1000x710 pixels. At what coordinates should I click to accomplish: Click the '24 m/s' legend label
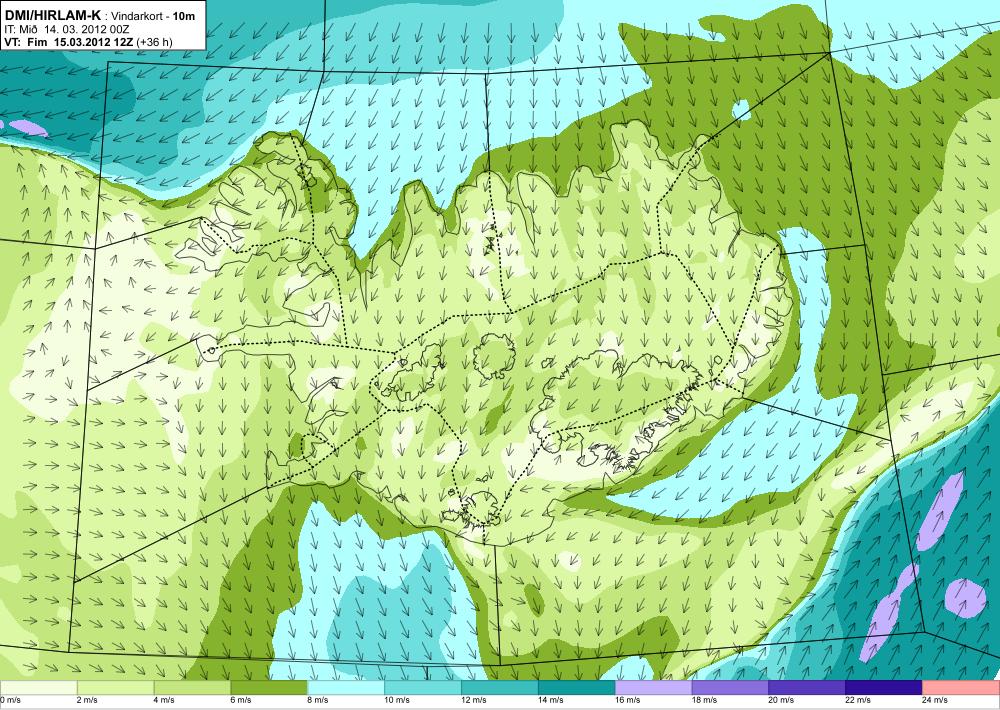click(x=935, y=700)
